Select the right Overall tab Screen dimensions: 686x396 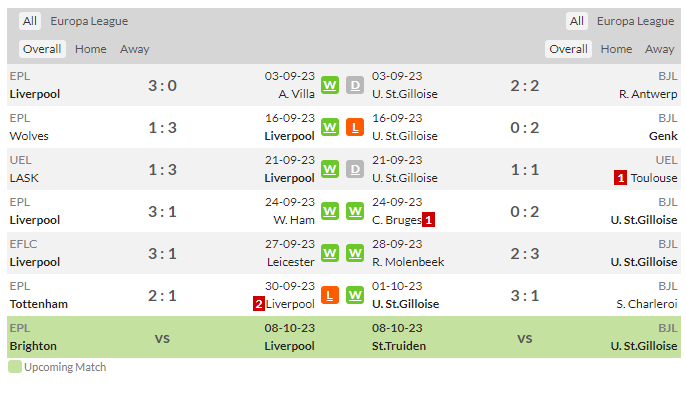568,49
